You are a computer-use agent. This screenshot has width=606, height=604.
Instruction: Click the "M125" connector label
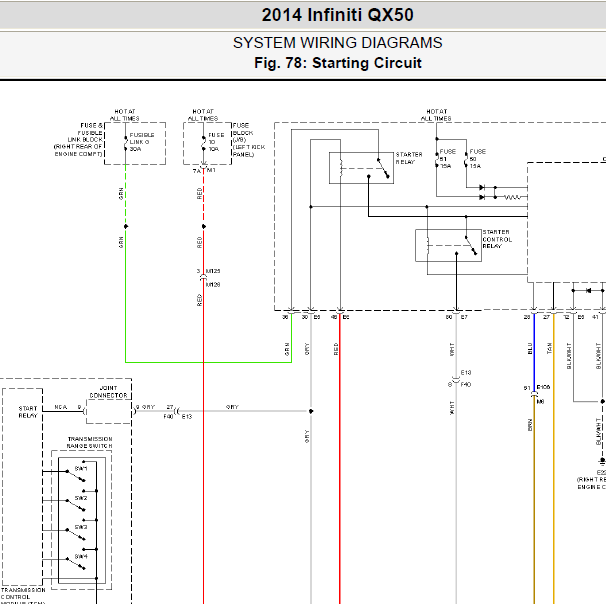(213, 271)
